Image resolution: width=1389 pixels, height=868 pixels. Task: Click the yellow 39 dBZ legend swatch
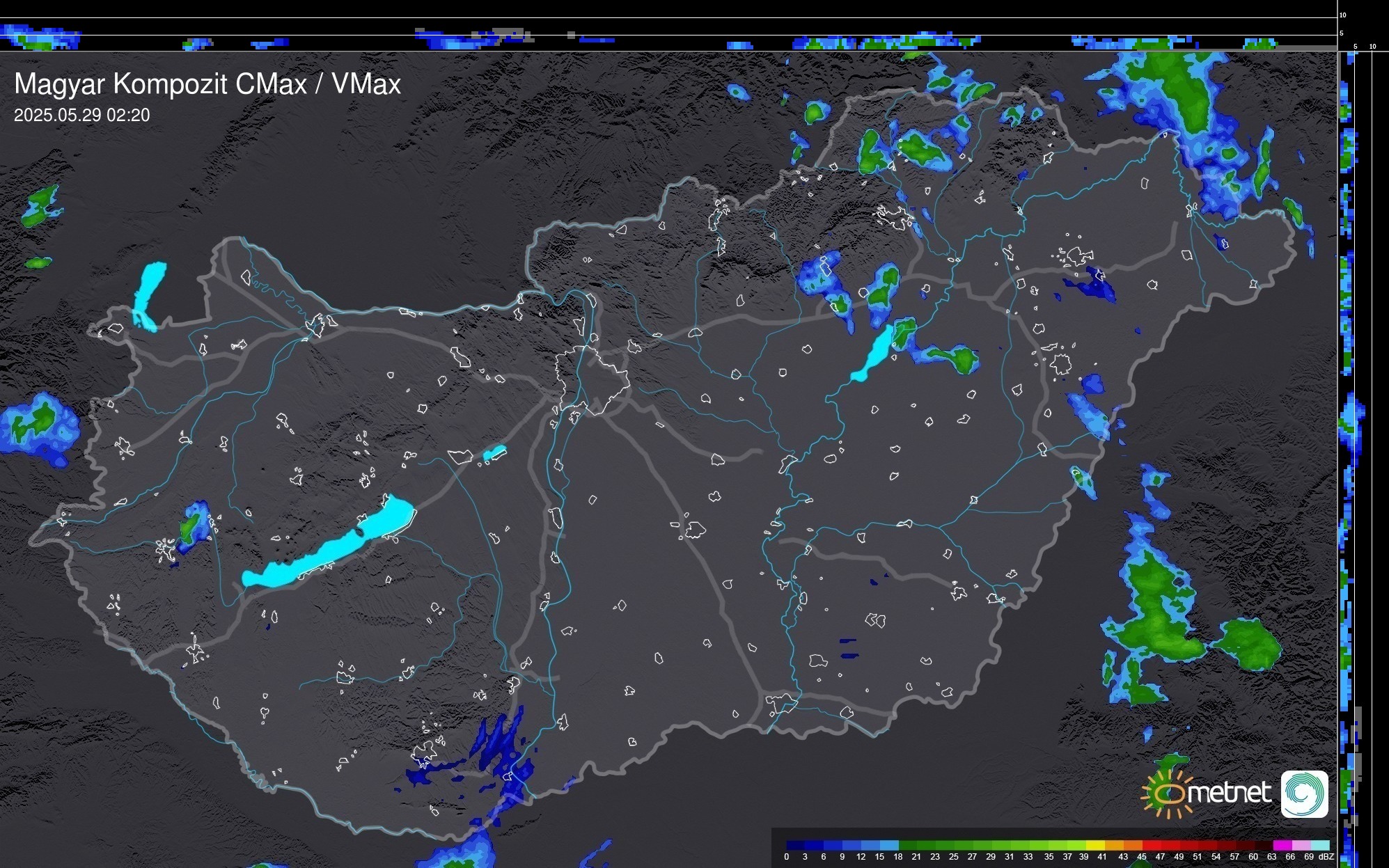pyautogui.click(x=1095, y=845)
